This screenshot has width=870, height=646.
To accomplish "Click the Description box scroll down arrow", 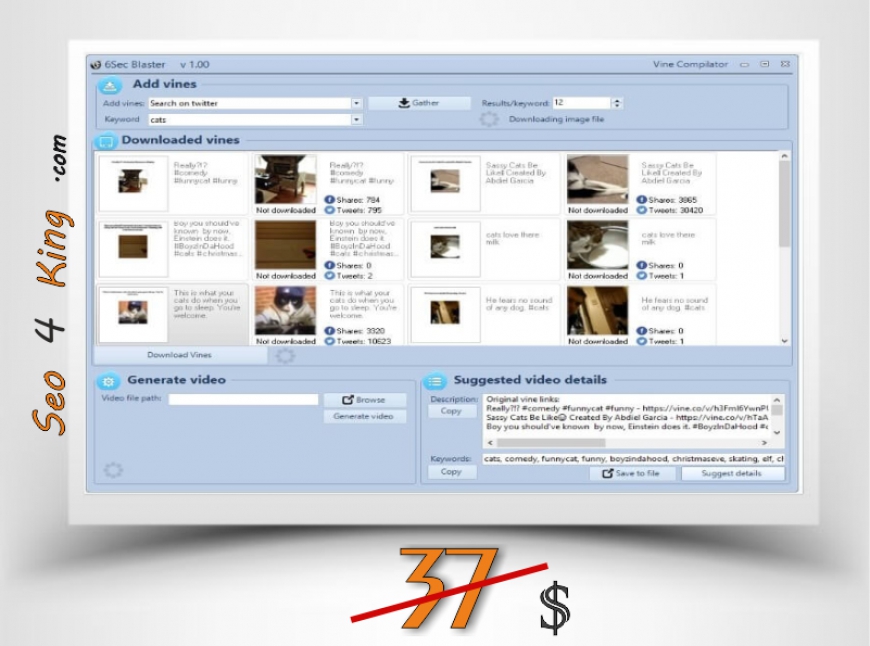I will pos(777,432).
